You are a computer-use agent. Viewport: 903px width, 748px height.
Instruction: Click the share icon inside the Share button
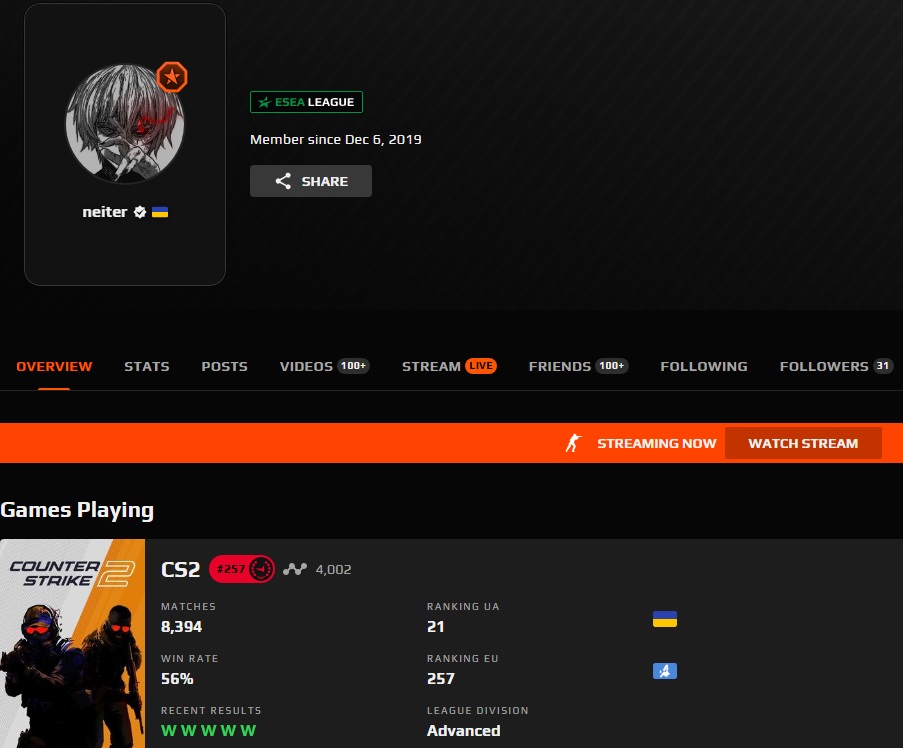(x=283, y=181)
